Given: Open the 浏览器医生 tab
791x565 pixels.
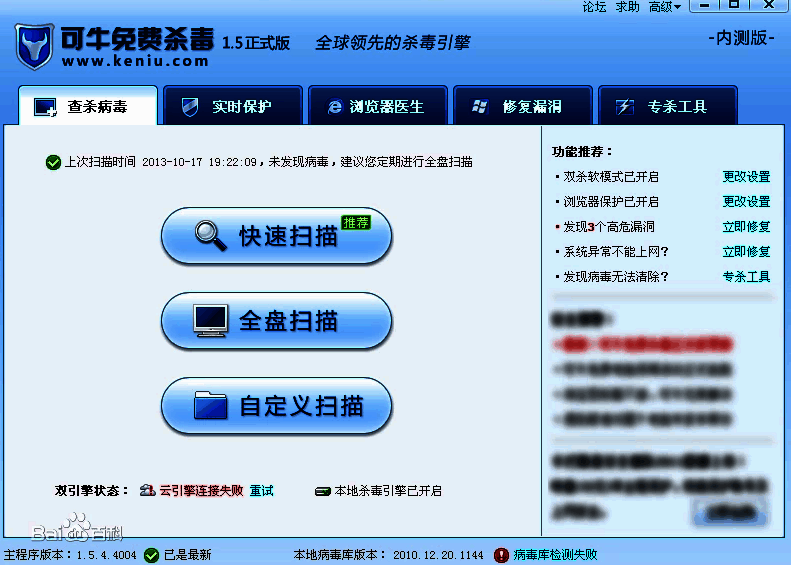Looking at the screenshot, I should coord(377,105).
